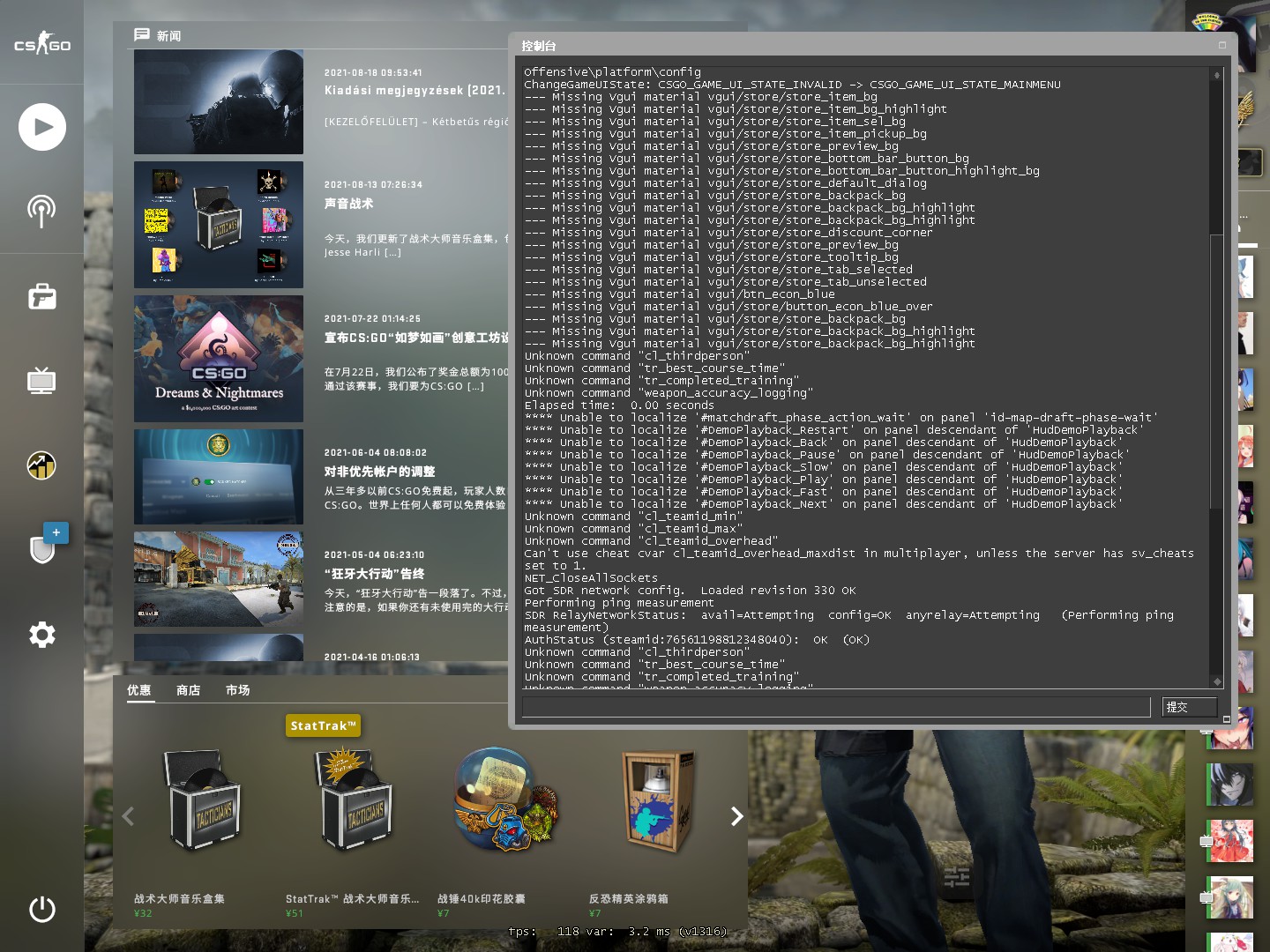Click the ¥7 price under 反恐精英涂鸦箱
The image size is (1270, 952).
point(594,913)
